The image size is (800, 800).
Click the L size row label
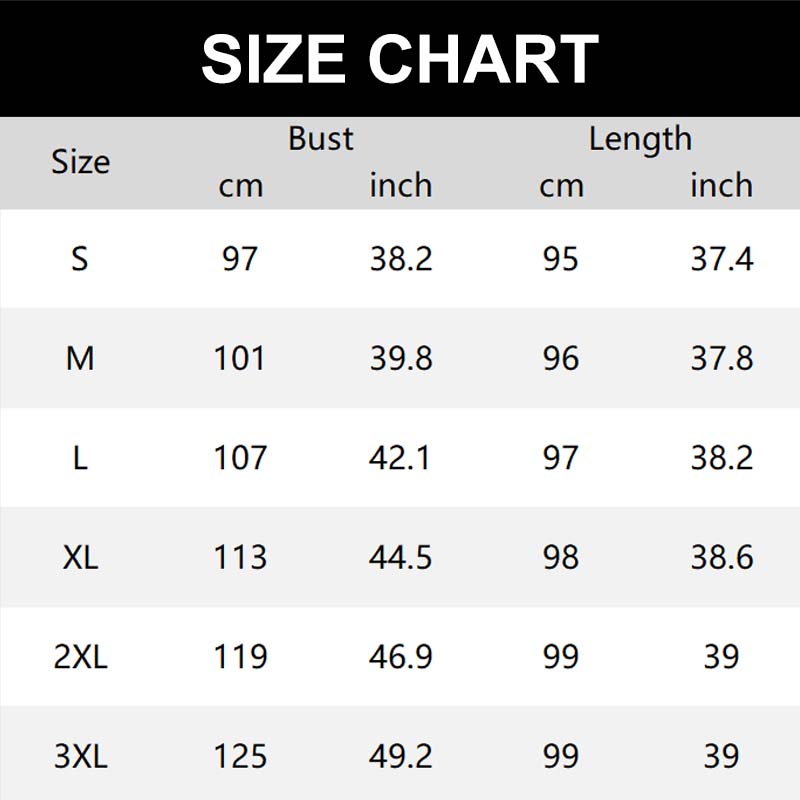[80, 458]
